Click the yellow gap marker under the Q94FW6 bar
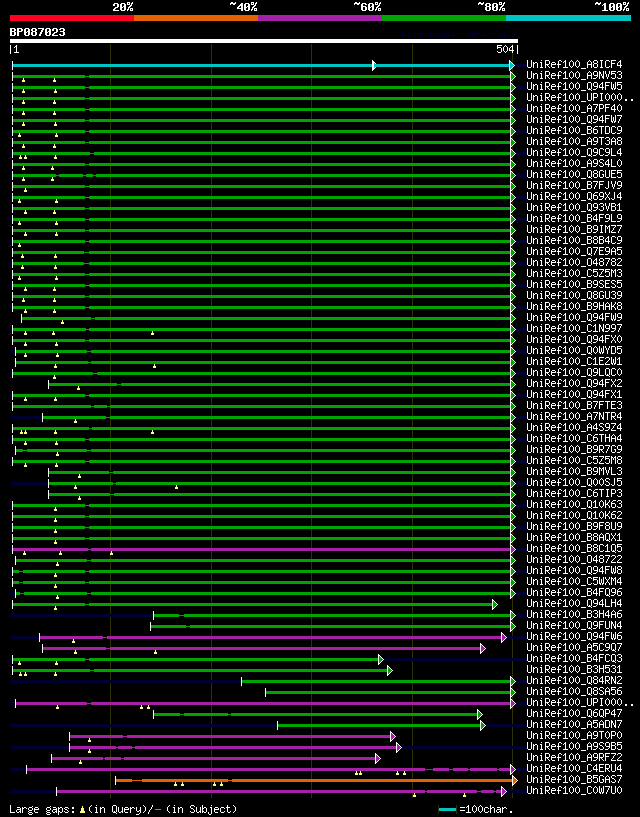The image size is (640, 817). click(73, 641)
